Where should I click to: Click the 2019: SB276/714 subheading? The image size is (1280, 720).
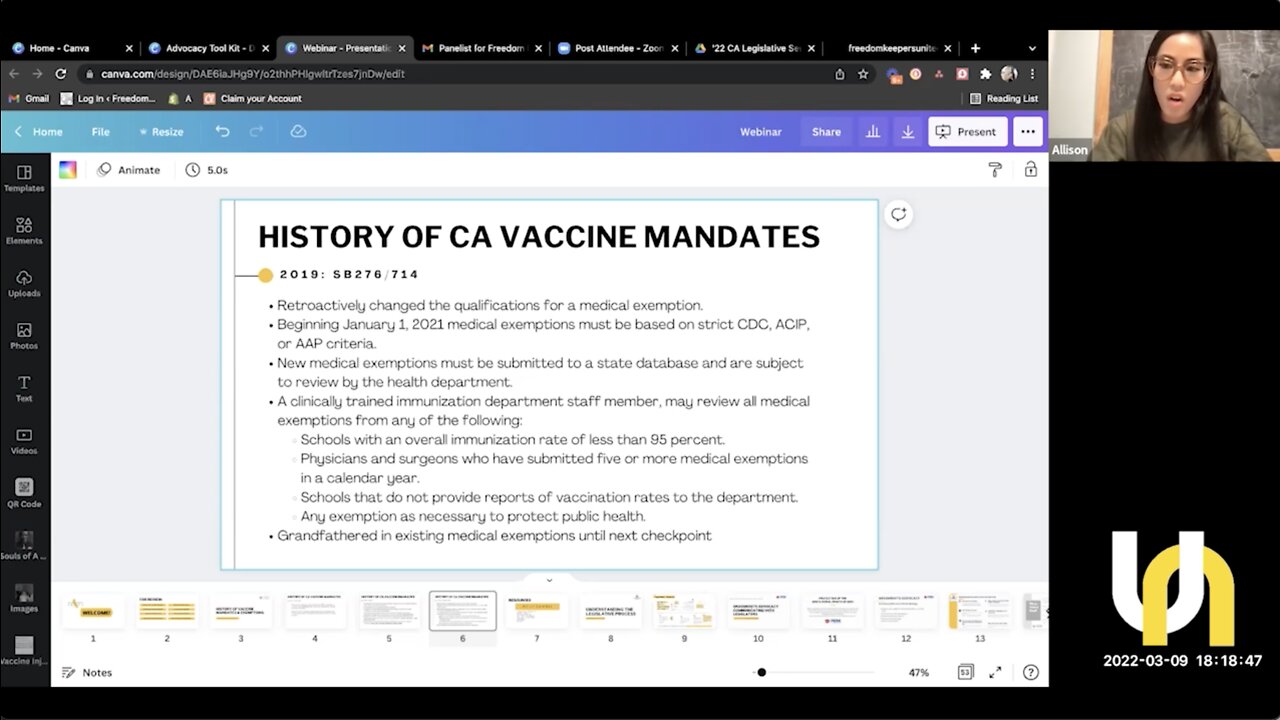[x=349, y=274]
